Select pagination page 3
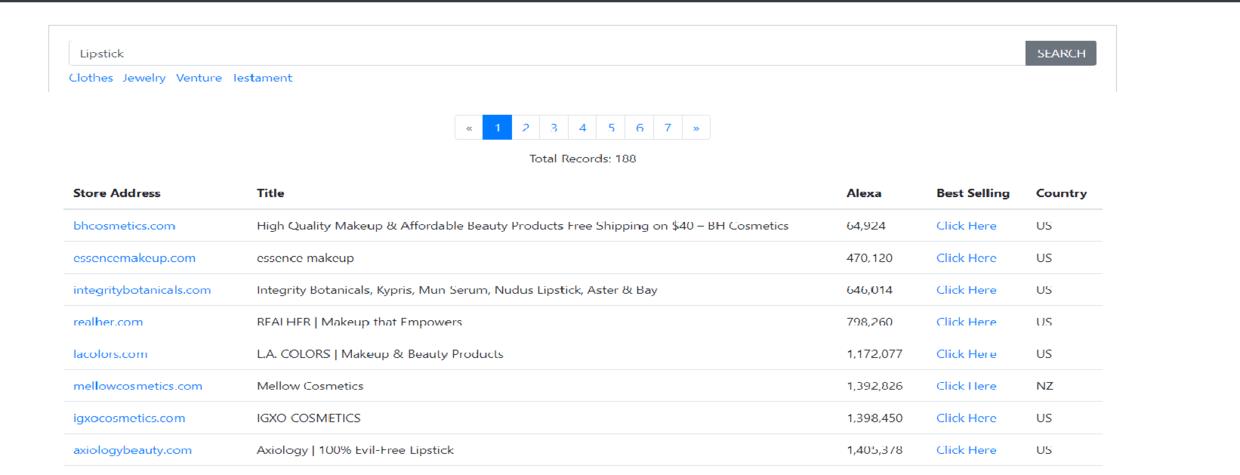 pos(554,128)
